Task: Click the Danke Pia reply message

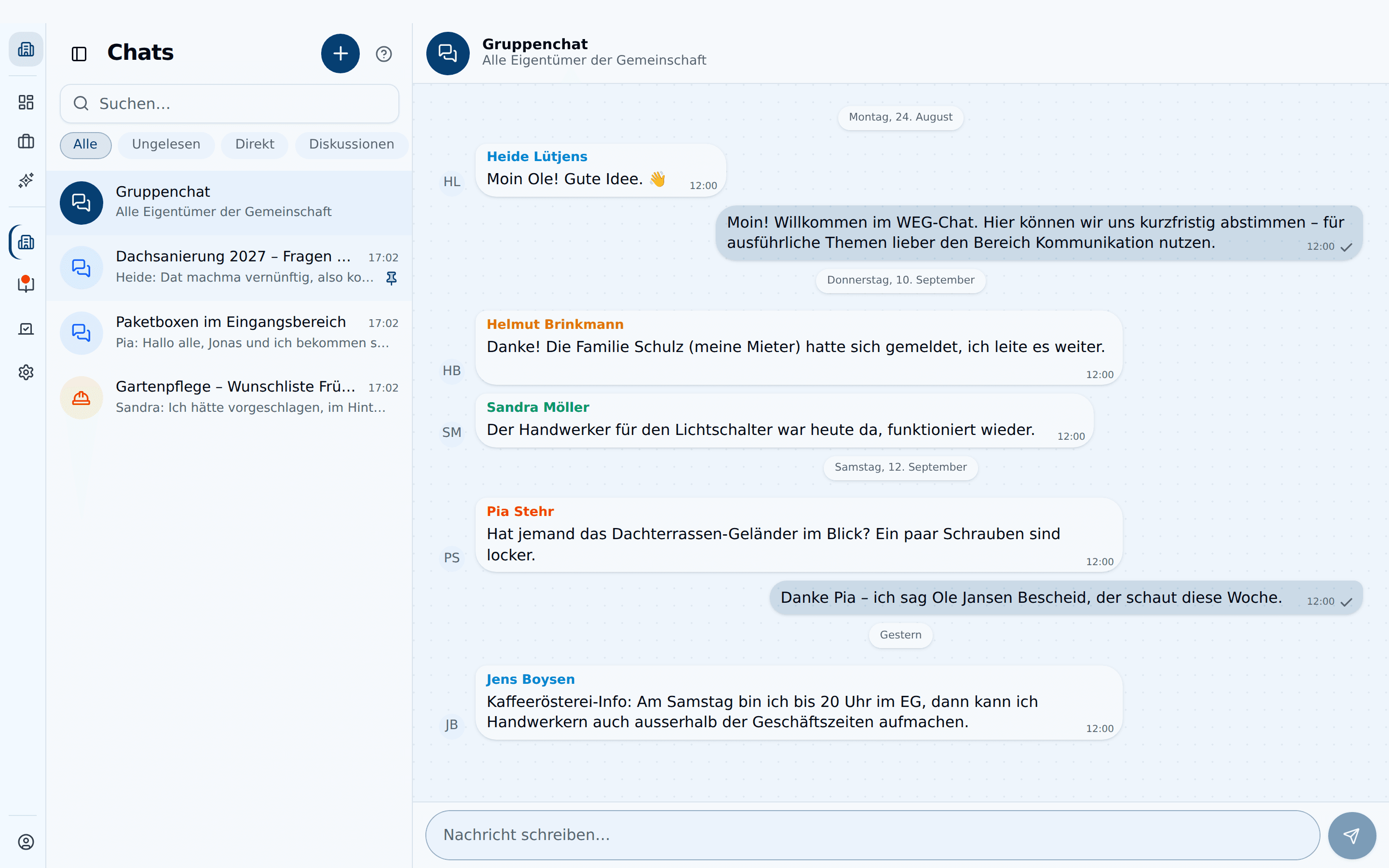Action: tap(1066, 598)
